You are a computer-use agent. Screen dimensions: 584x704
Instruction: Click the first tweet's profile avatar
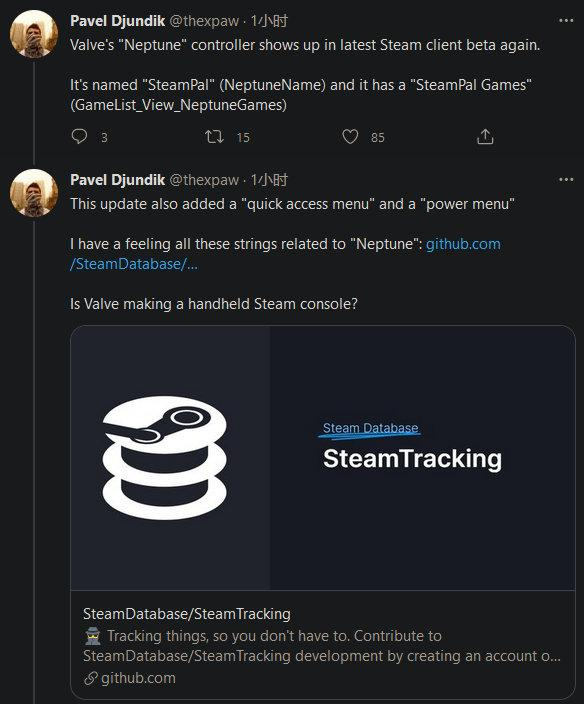(x=34, y=34)
